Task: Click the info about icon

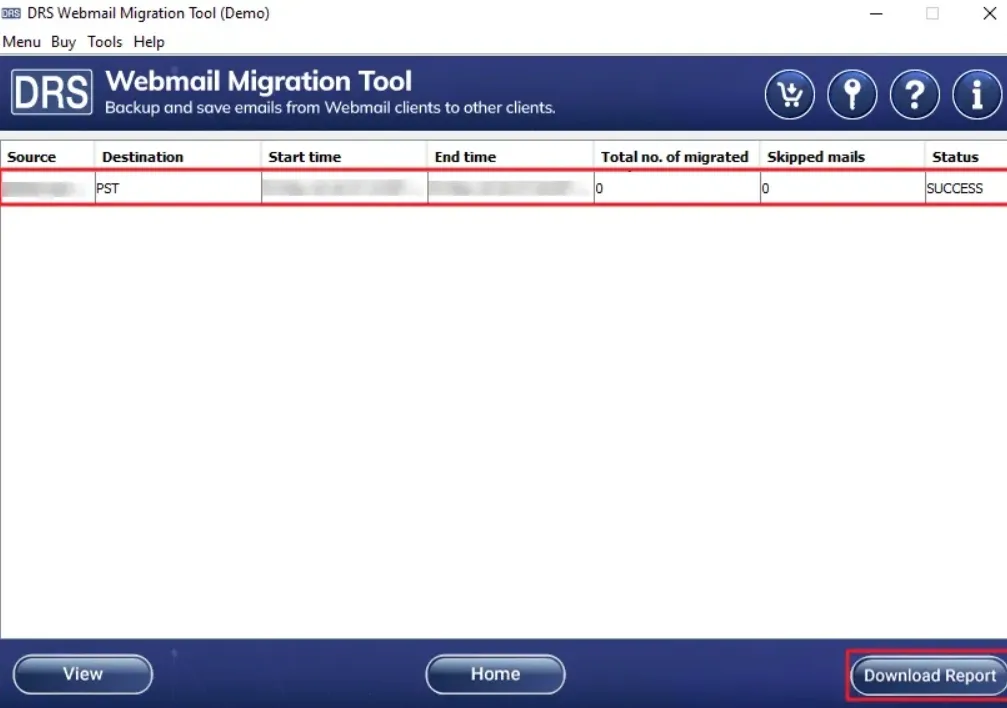Action: coord(976,95)
